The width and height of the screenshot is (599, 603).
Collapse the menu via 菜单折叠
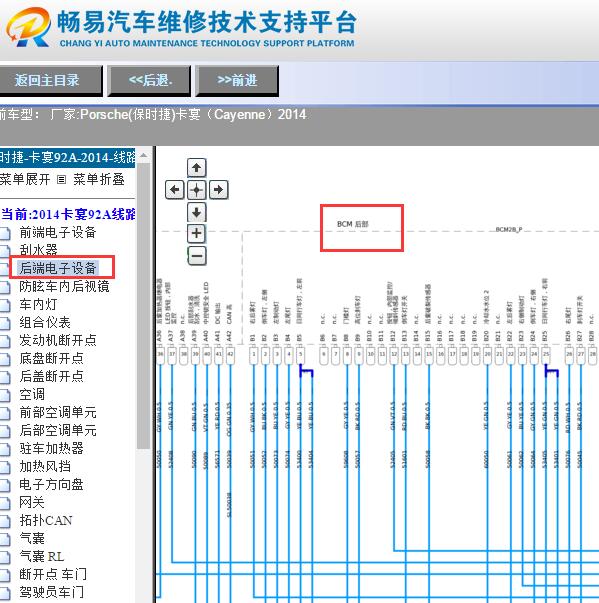[x=99, y=179]
